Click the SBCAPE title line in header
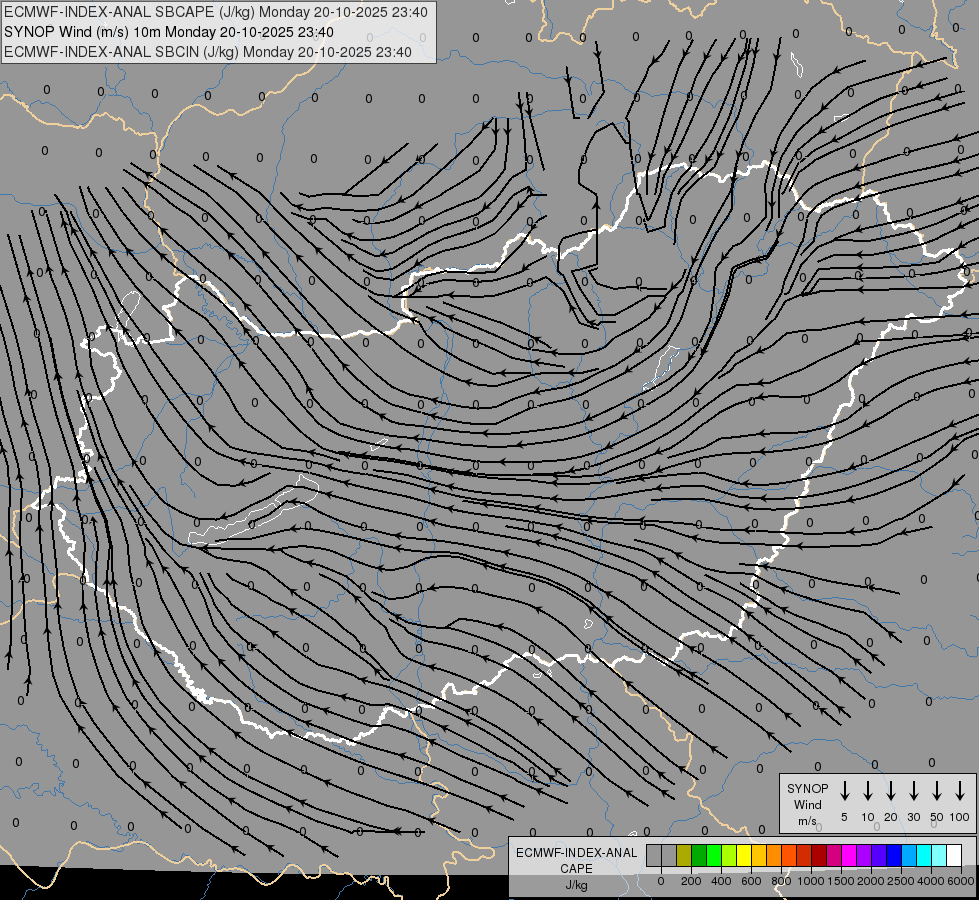The image size is (979, 900). point(216,12)
